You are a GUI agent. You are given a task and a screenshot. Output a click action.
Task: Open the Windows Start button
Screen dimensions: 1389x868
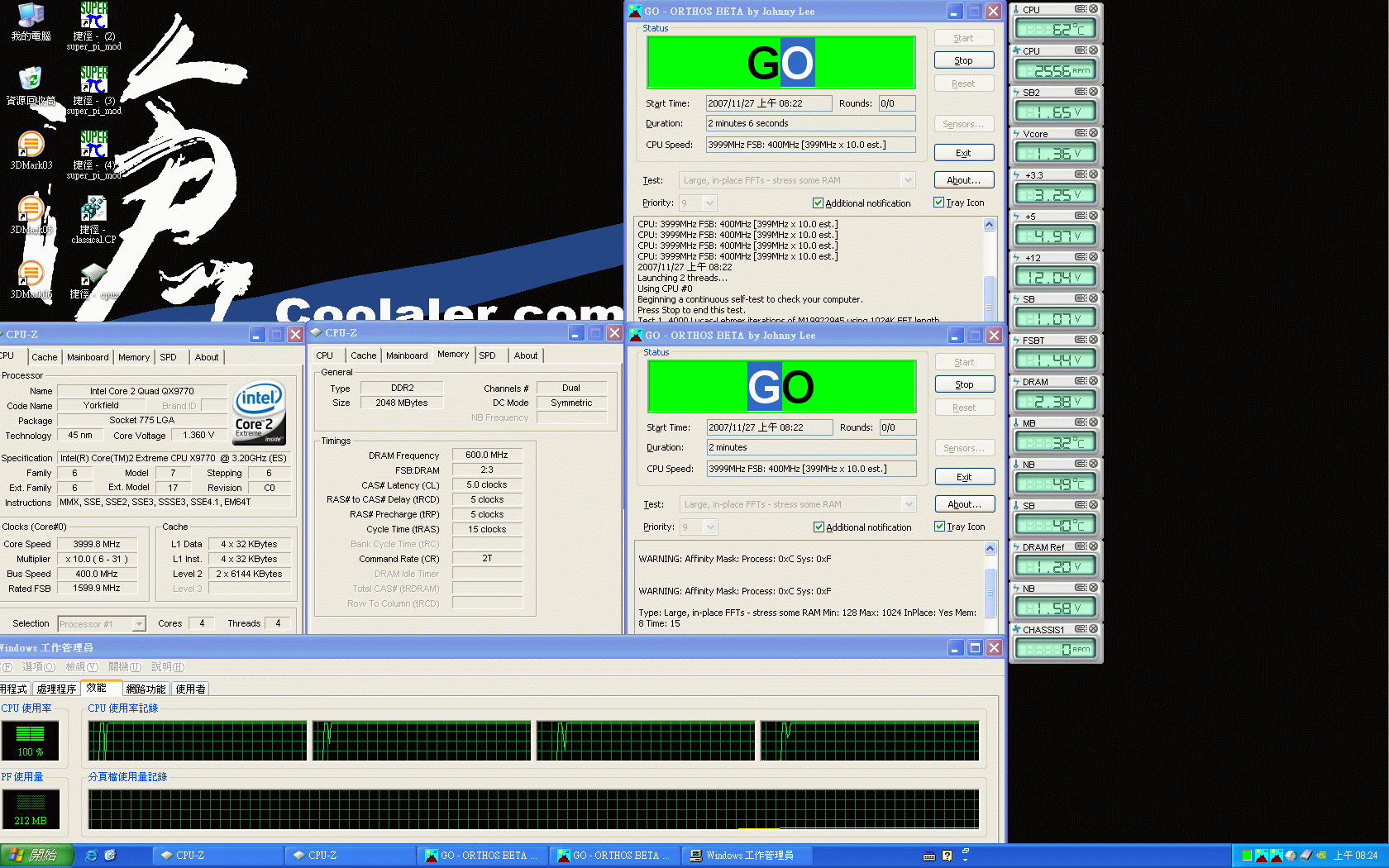tap(37, 856)
